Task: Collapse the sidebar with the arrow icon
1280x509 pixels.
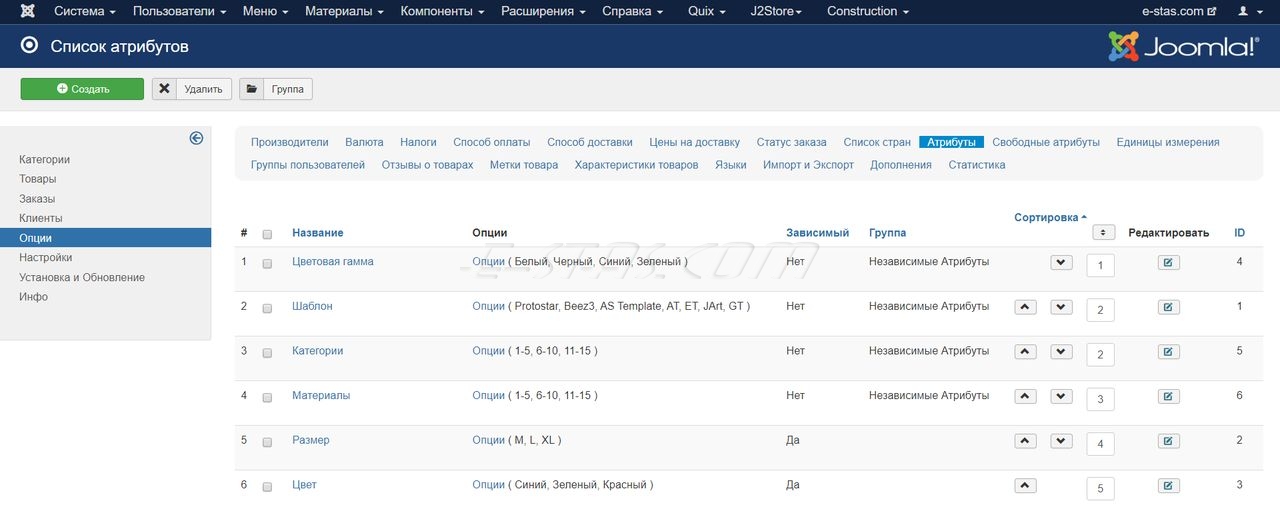Action: click(x=196, y=138)
